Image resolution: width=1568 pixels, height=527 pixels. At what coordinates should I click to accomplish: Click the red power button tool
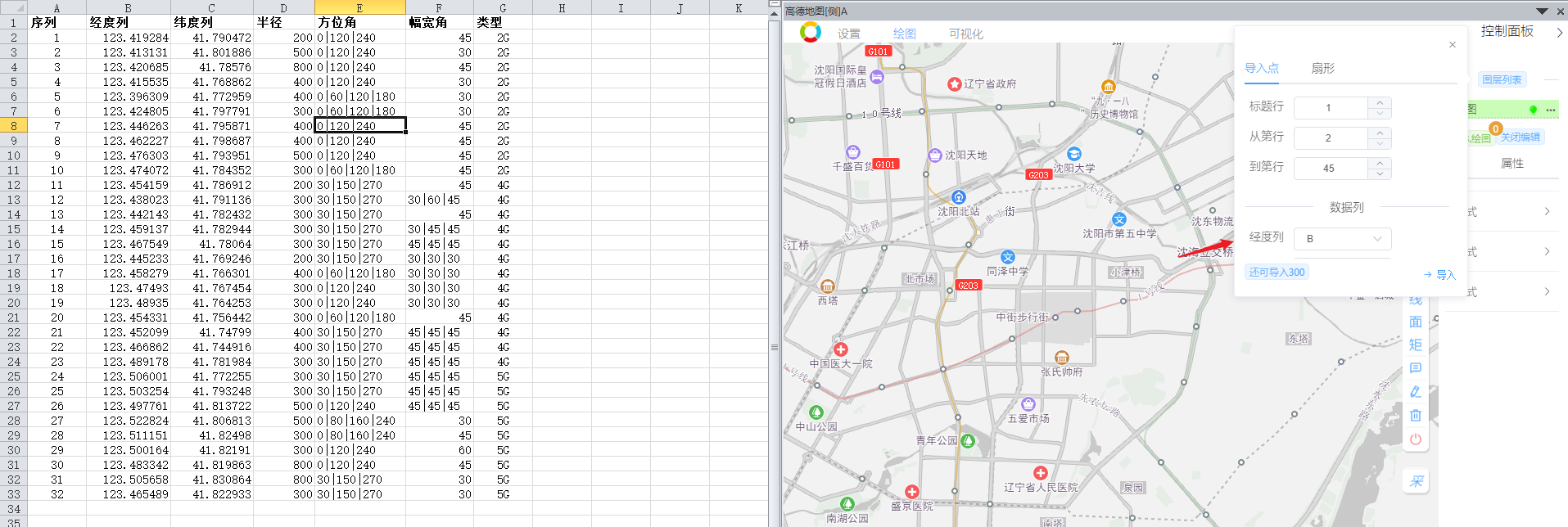pos(1416,439)
